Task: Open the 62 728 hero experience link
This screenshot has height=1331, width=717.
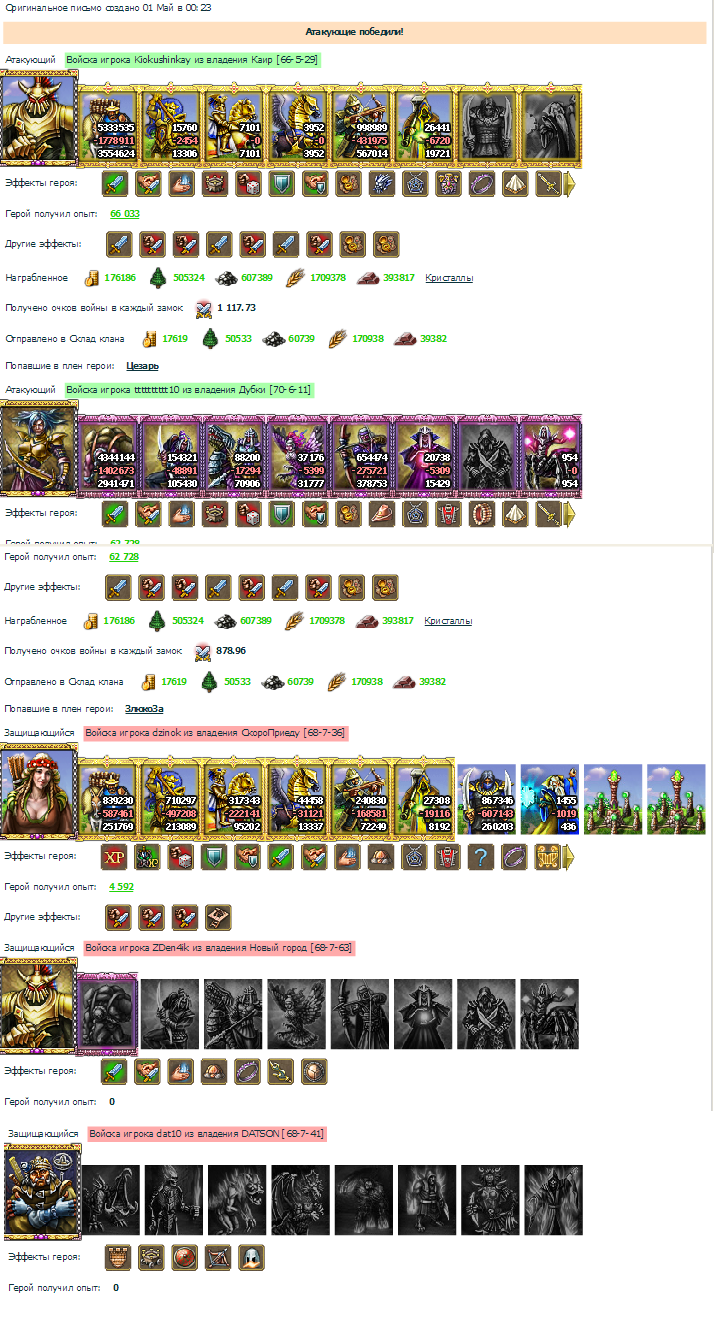Action: (124, 556)
